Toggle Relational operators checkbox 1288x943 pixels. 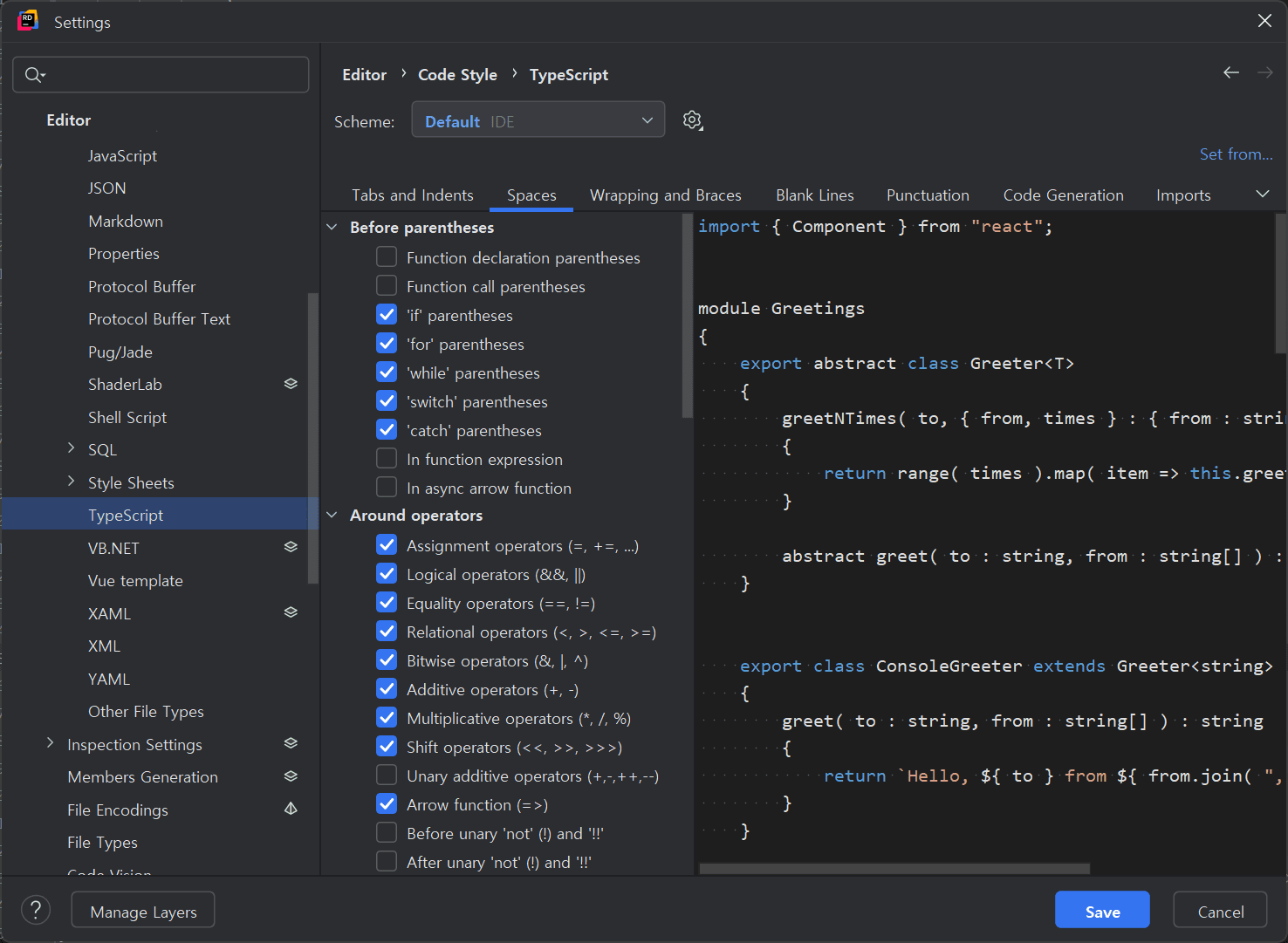(387, 632)
